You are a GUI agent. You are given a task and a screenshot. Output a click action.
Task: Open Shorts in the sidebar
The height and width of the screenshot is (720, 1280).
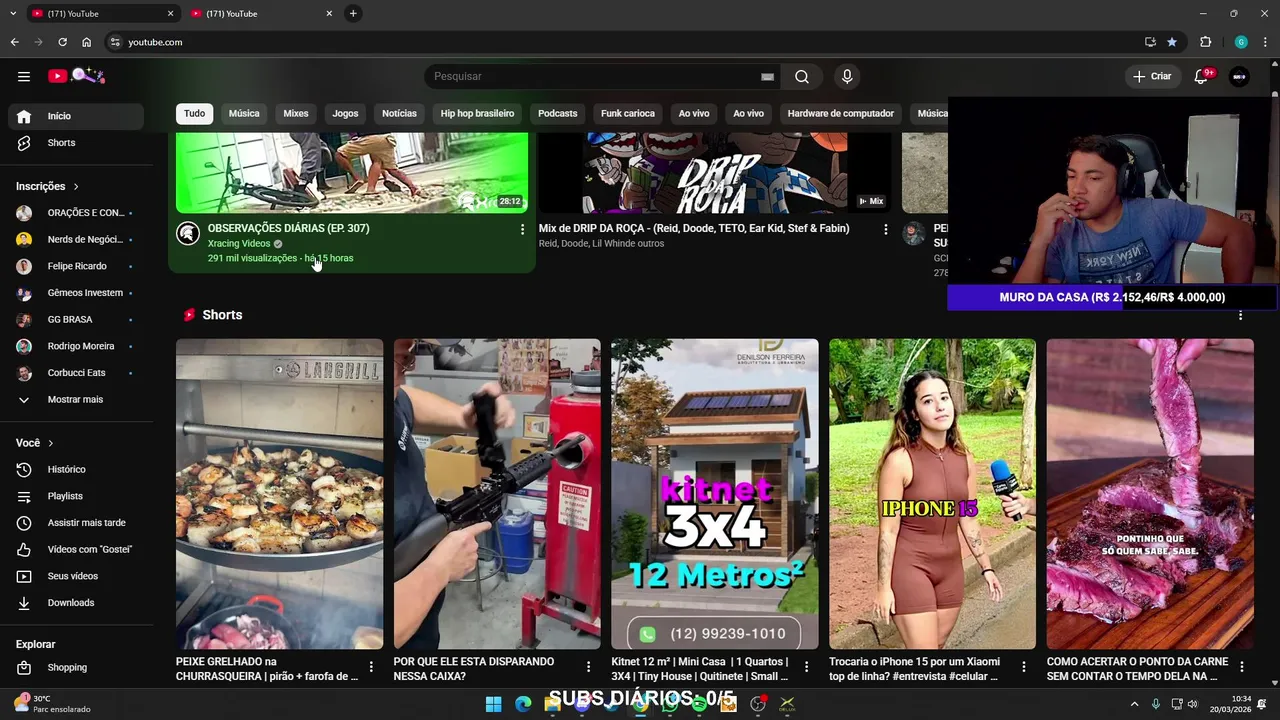76,143
